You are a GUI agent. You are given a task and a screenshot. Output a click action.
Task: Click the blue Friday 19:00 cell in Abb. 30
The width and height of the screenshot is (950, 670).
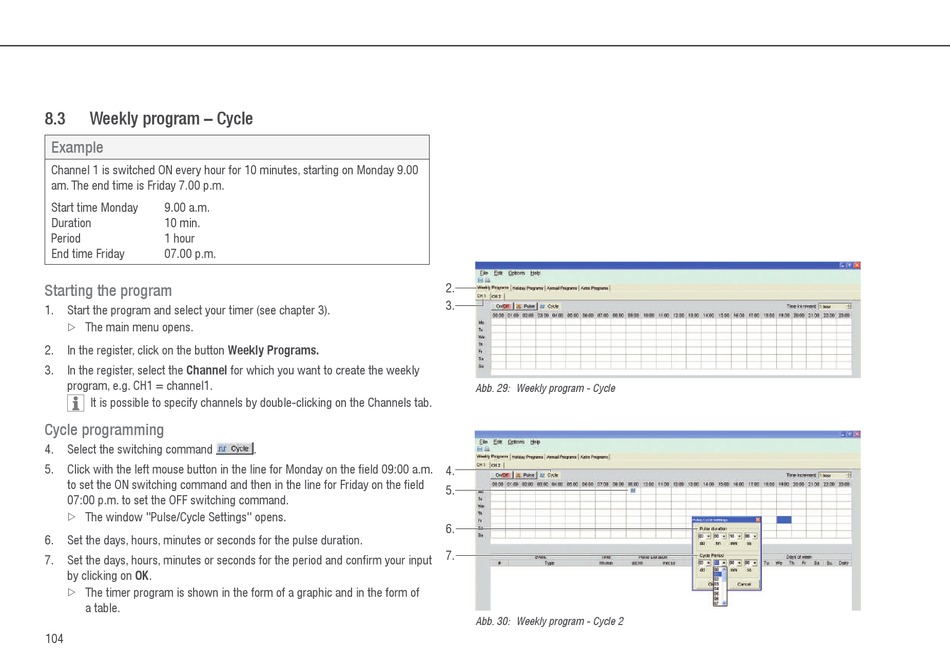pyautogui.click(x=784, y=520)
